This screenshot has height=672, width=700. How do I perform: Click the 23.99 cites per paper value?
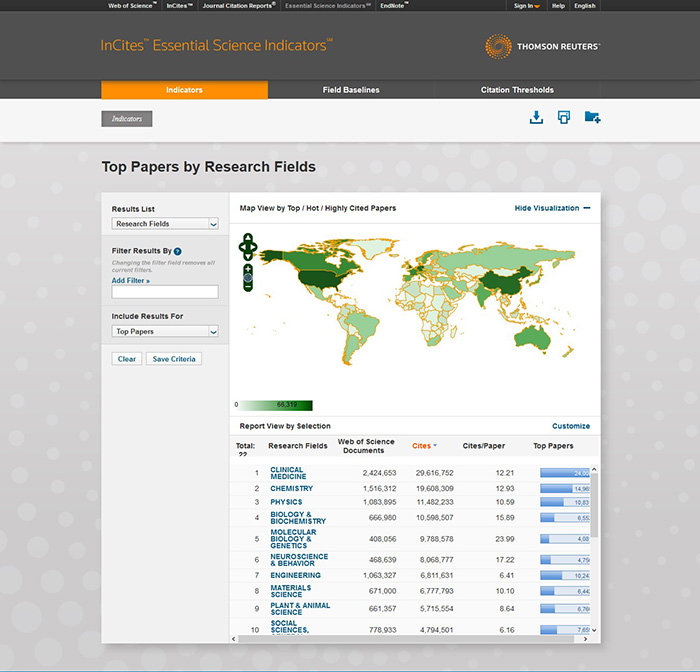tap(505, 539)
